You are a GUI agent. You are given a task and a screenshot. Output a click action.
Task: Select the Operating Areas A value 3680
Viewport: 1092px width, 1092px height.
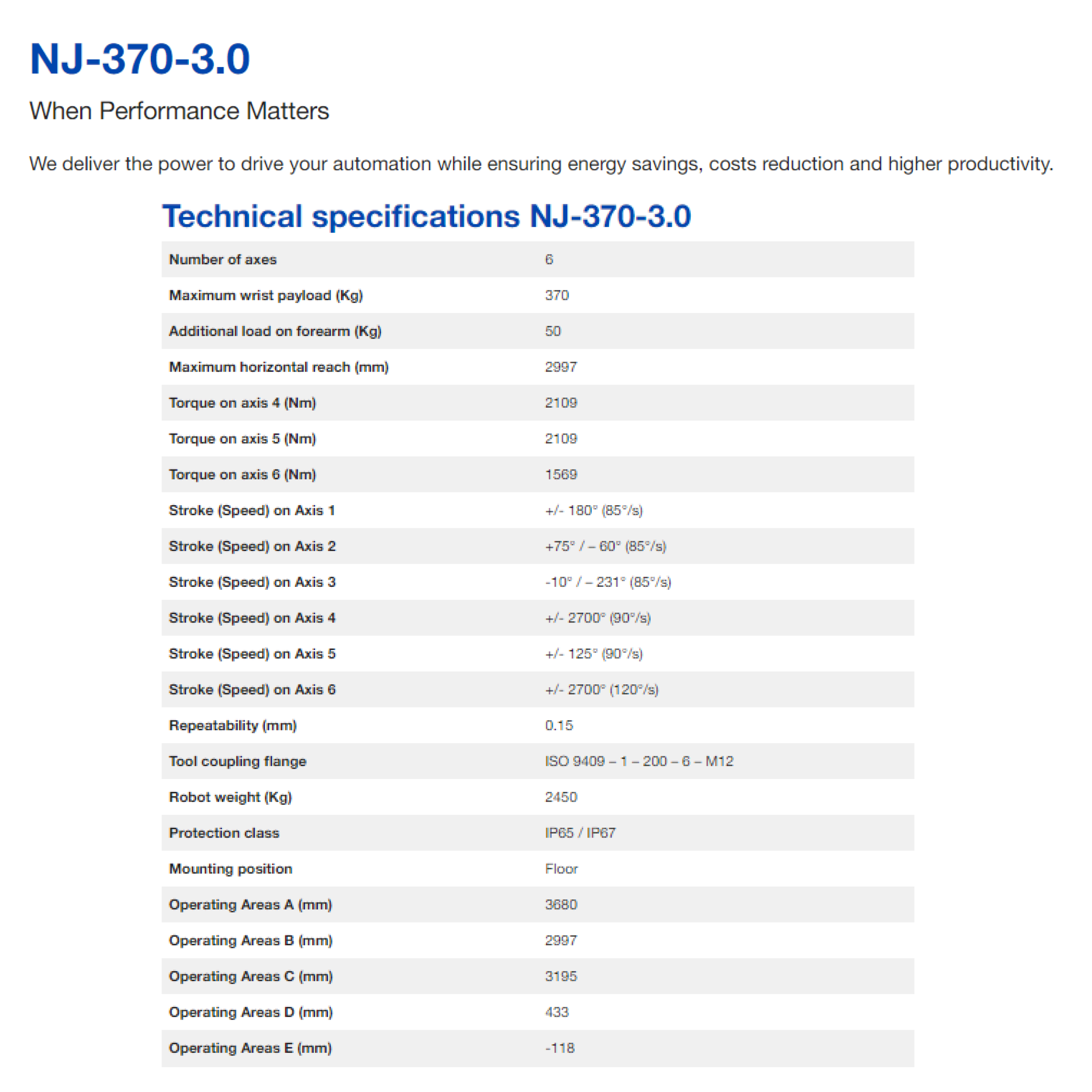point(560,904)
